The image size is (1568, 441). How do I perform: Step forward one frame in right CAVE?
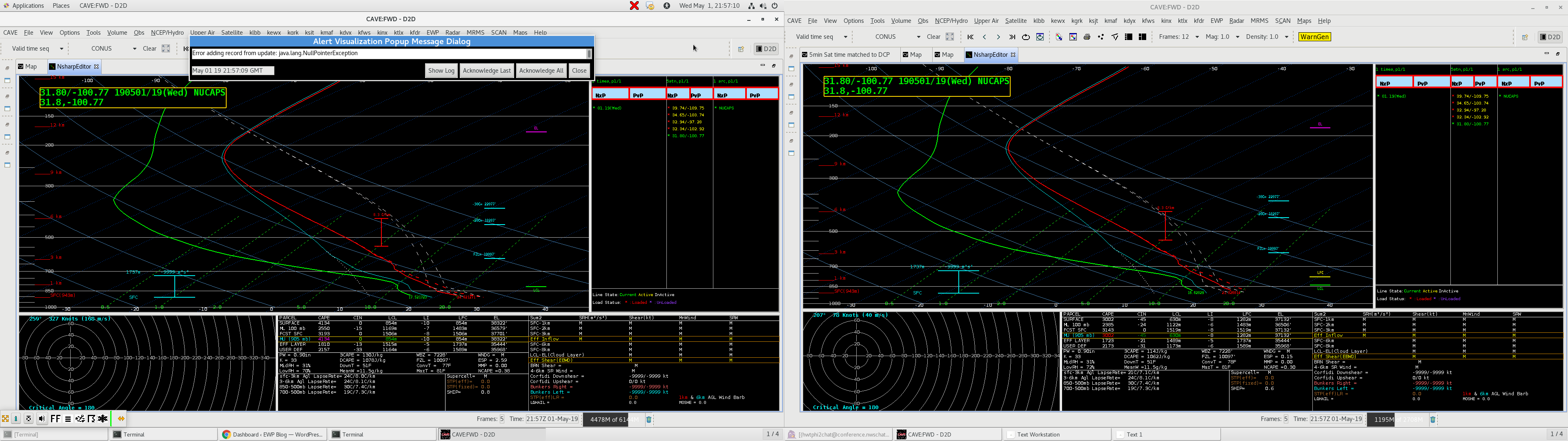tap(998, 37)
